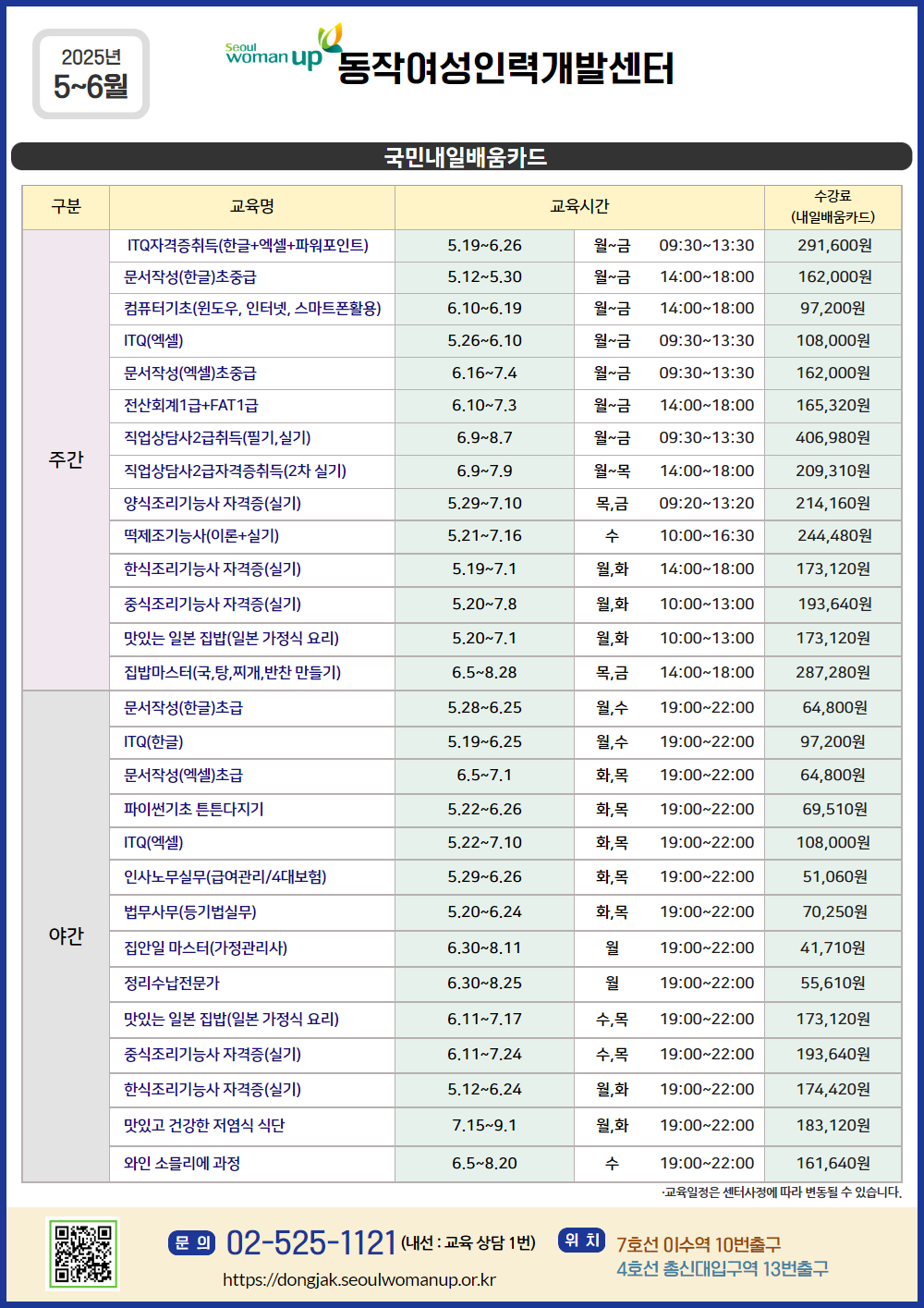Click the 209,310원 fee cell
924x1308 pixels.
[x=833, y=471]
